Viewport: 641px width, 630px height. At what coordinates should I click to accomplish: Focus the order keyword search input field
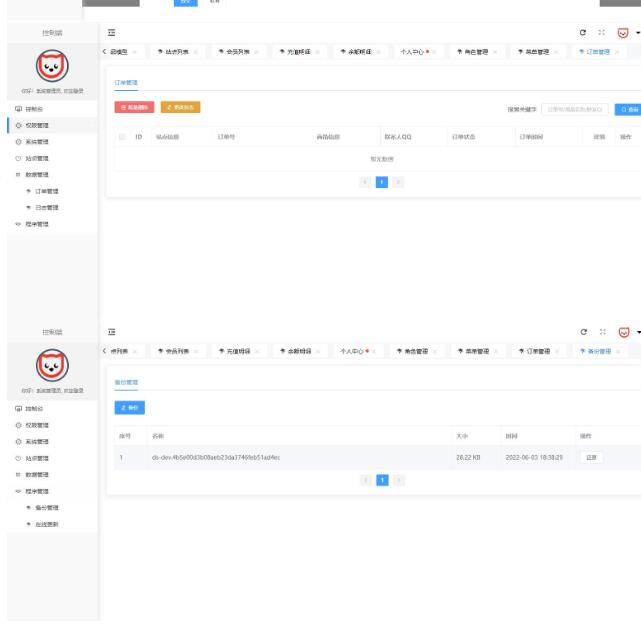point(574,109)
